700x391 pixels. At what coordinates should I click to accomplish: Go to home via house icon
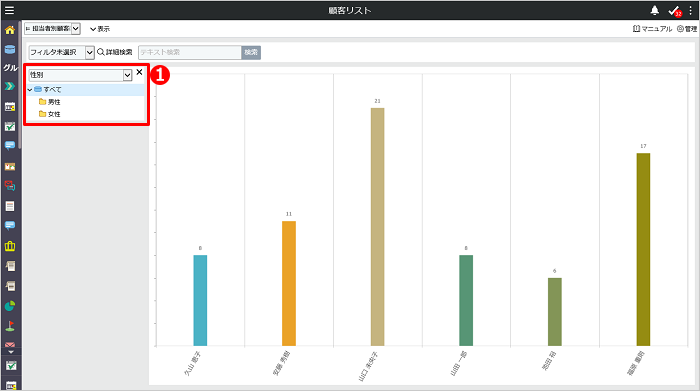point(10,30)
